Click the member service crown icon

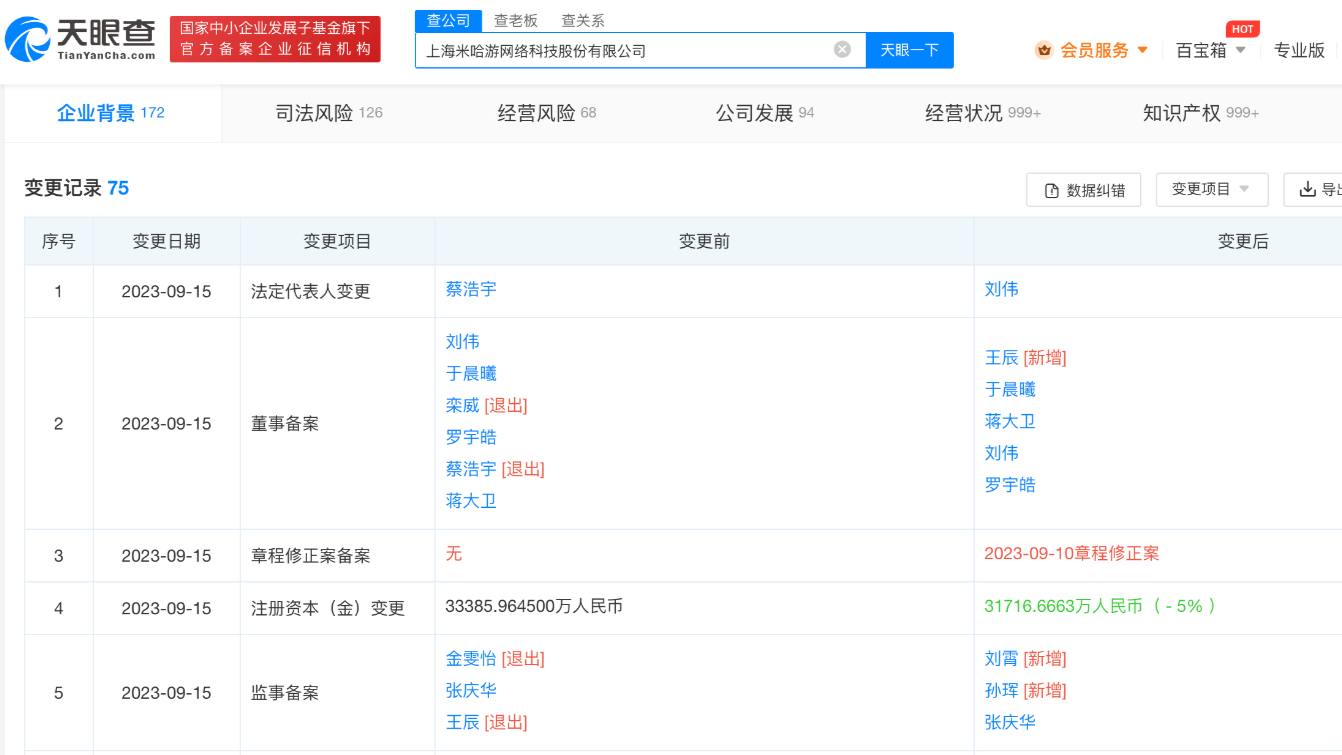[1044, 50]
